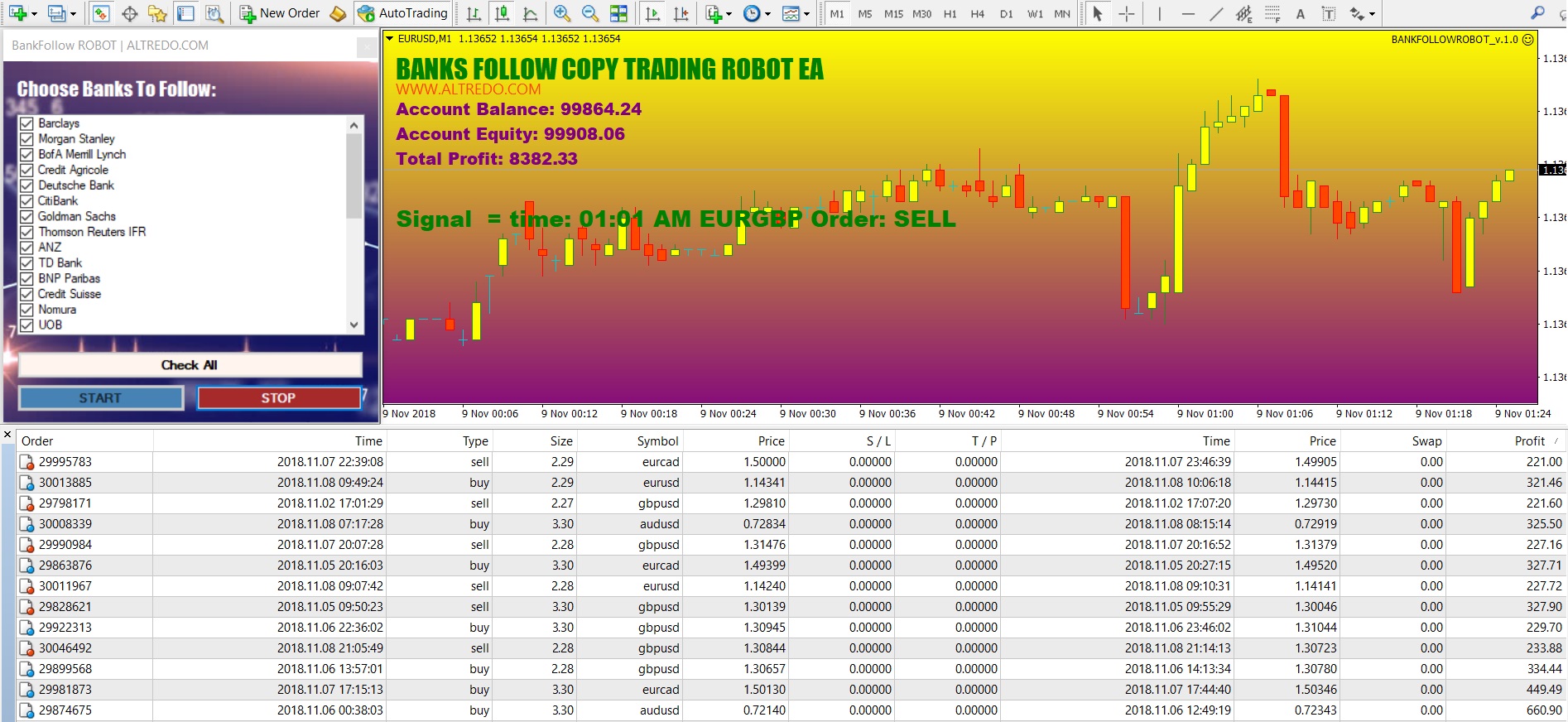Open the Navigator folder-star icon
Screen dimensions: 1568x722
(x=157, y=13)
